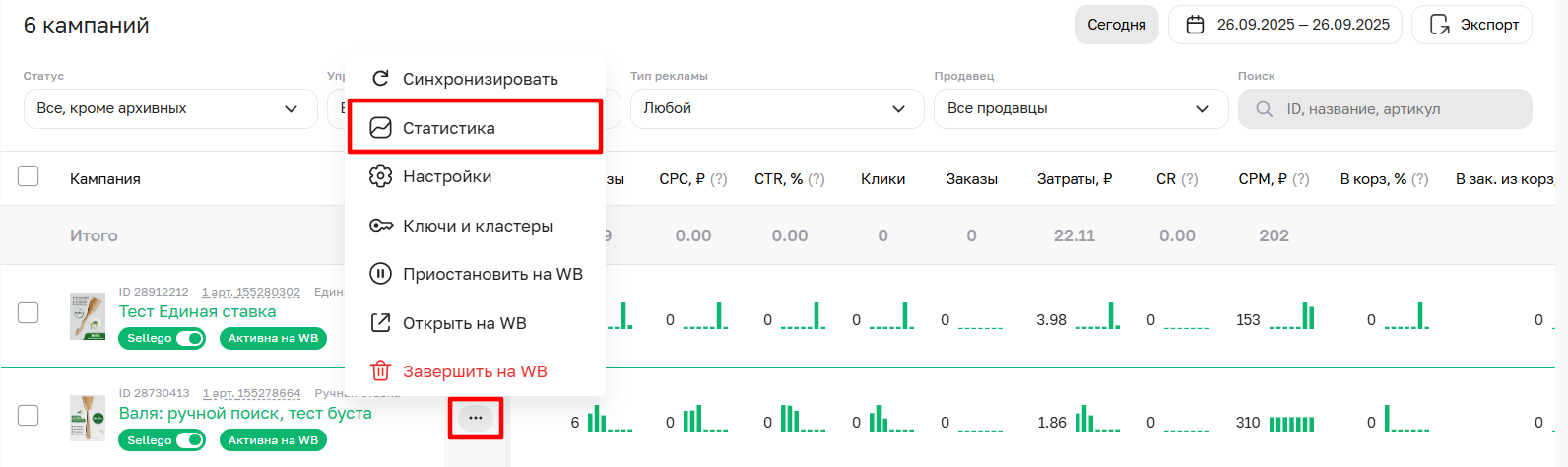Choose Завершить на WB from the menu
Viewport: 1568px width, 467px height.
475,371
